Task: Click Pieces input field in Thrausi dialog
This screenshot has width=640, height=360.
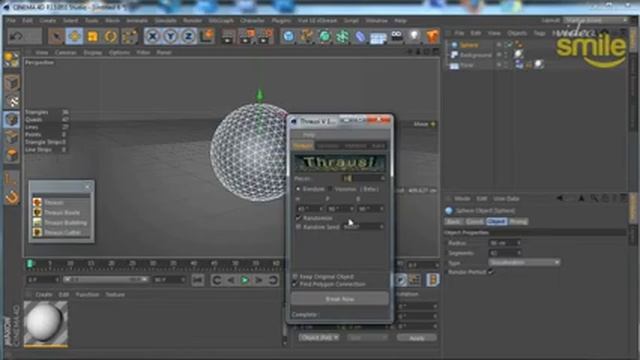Action: (362, 178)
